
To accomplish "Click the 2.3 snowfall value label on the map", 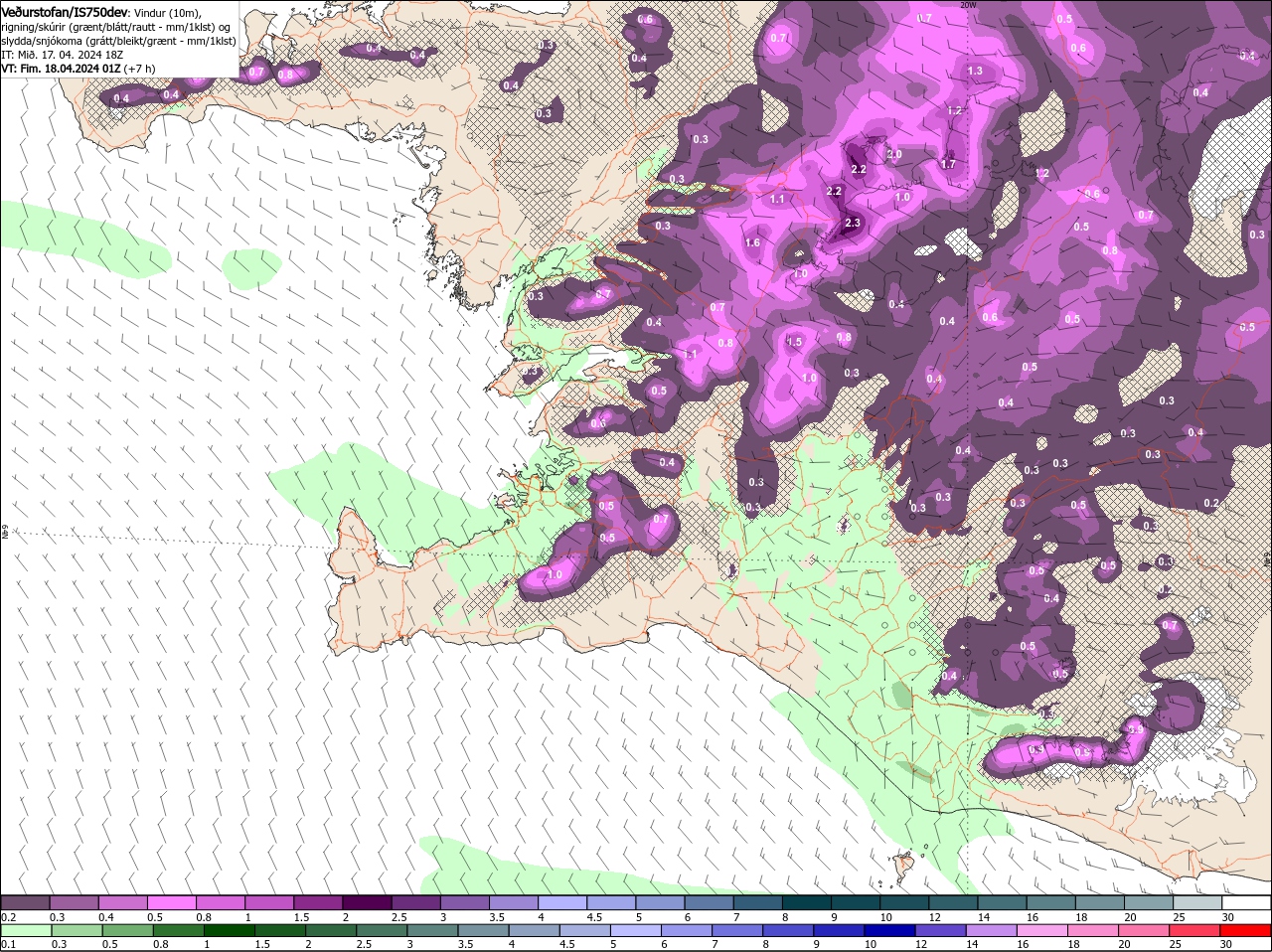I will pos(852,224).
